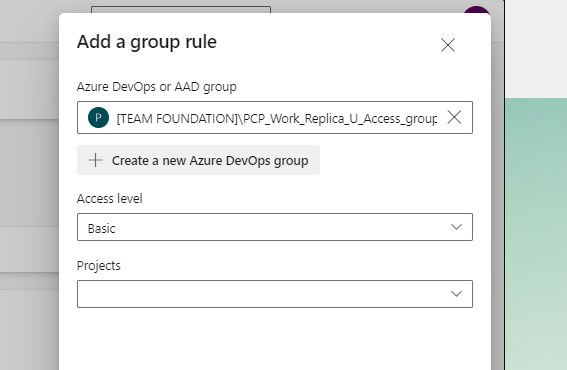Open the Projects dropdown field
Image resolution: width=567 pixels, height=370 pixels.
pyautogui.click(x=275, y=294)
